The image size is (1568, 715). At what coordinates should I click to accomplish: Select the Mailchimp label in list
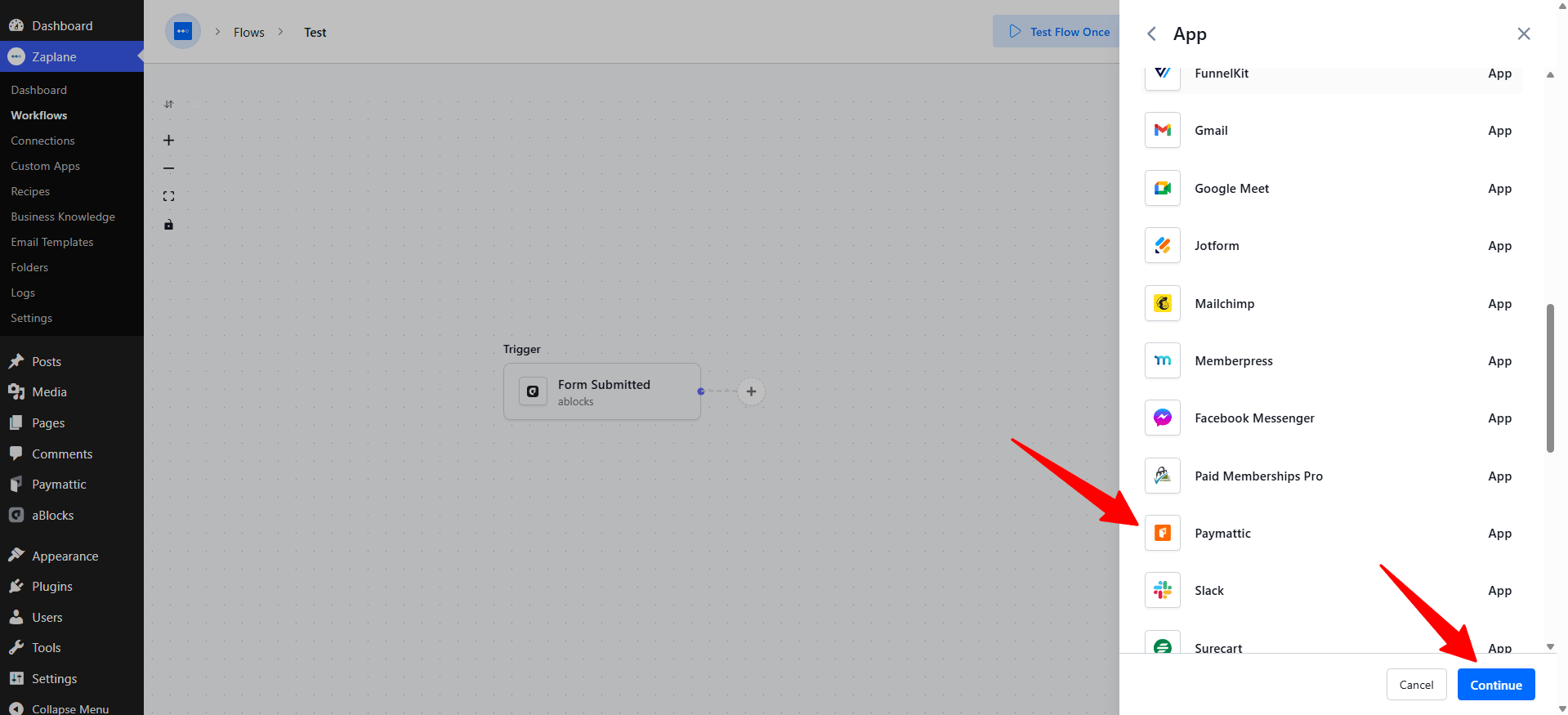click(1224, 304)
